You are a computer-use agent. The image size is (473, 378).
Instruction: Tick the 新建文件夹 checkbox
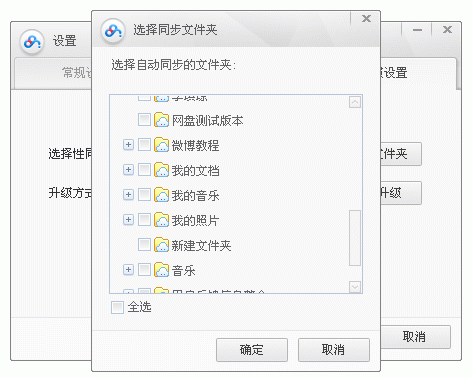point(144,244)
